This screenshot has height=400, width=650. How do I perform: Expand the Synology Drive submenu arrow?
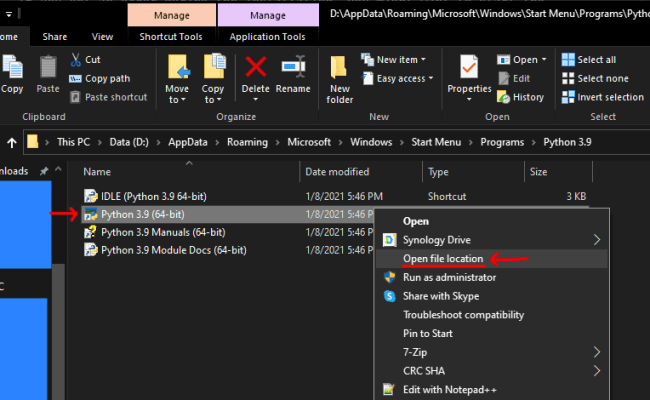(597, 240)
